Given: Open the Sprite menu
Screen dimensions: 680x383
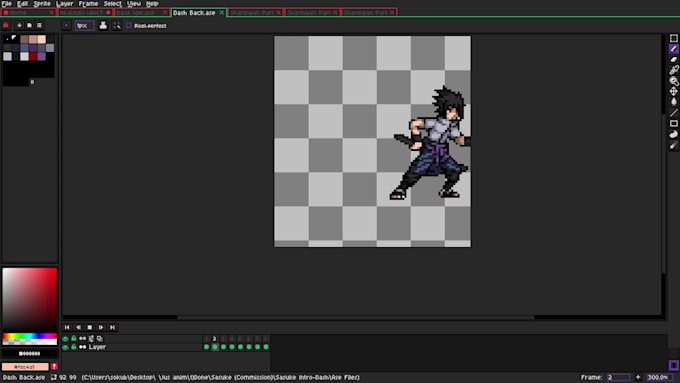Looking at the screenshot, I should coord(42,3).
